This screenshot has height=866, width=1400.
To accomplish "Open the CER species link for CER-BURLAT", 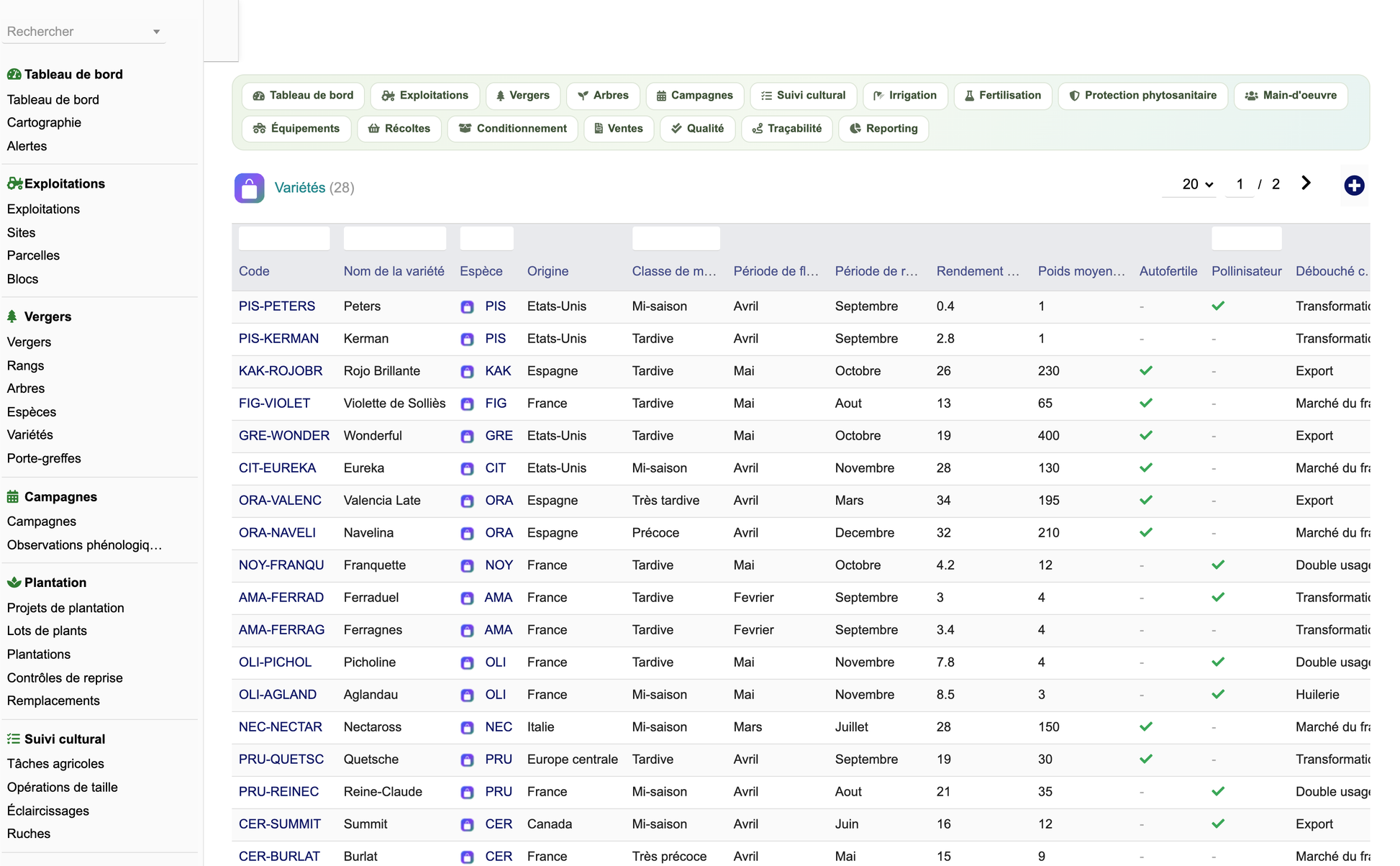I will 499,856.
